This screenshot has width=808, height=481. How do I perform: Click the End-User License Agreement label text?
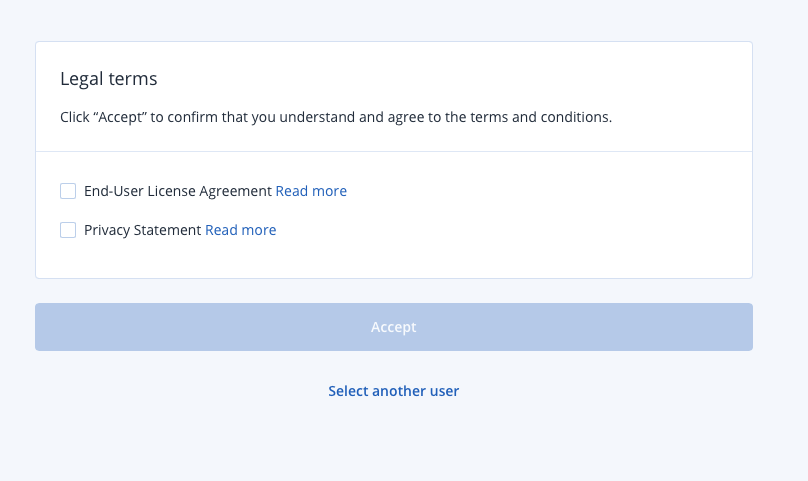point(178,191)
